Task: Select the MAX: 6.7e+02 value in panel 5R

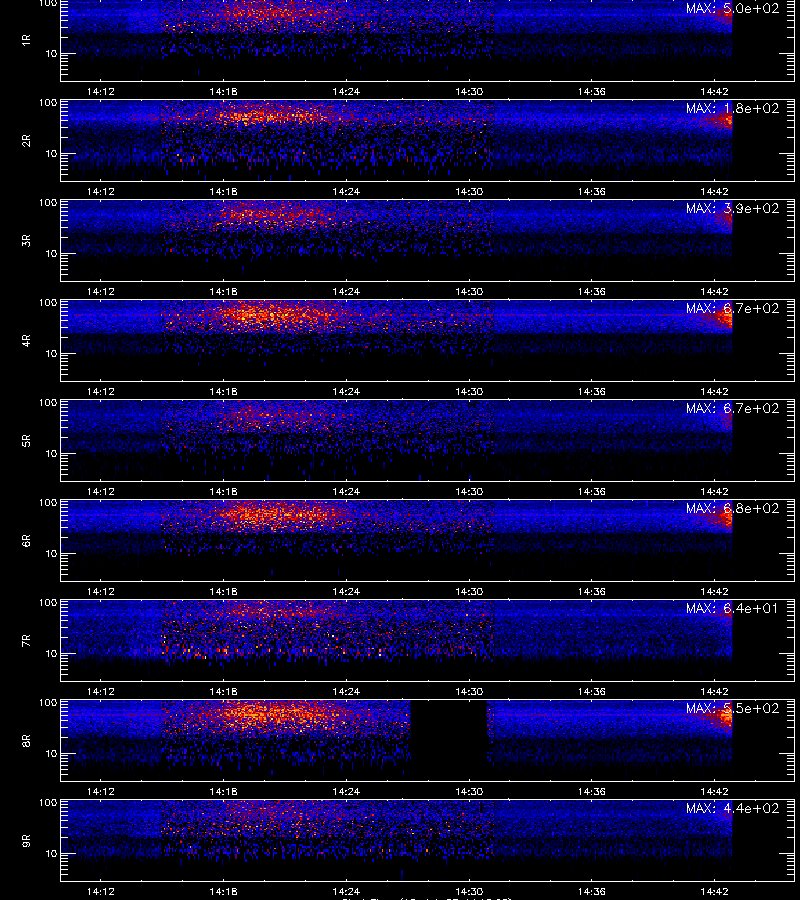Action: [733, 408]
